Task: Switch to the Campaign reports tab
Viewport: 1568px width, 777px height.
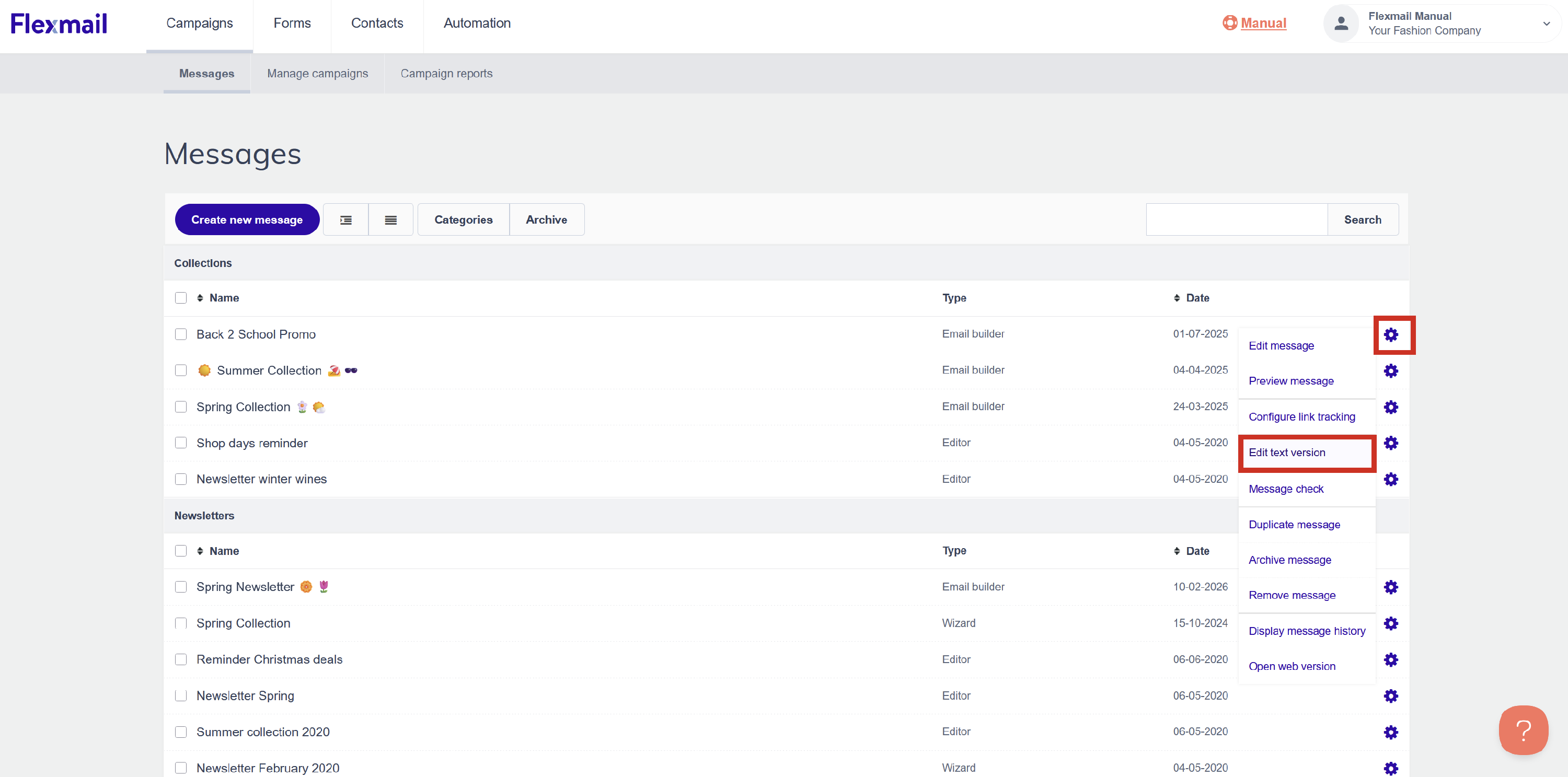Action: click(446, 73)
